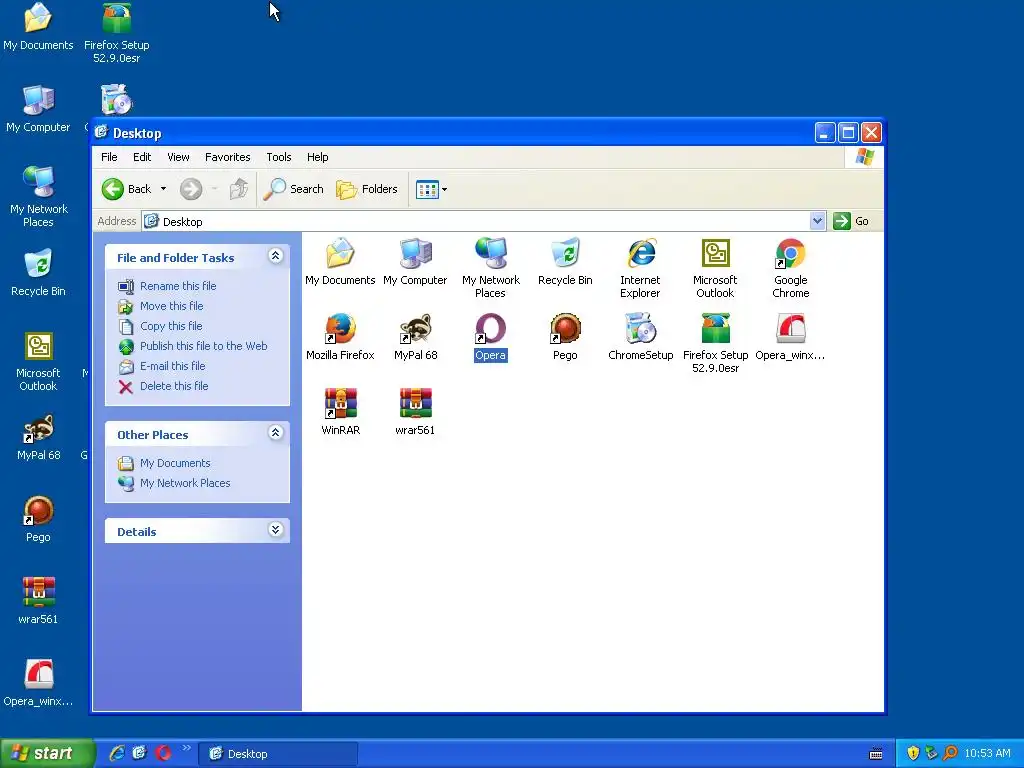Open the Search toolbar button
1024x768 pixels.
tap(294, 189)
